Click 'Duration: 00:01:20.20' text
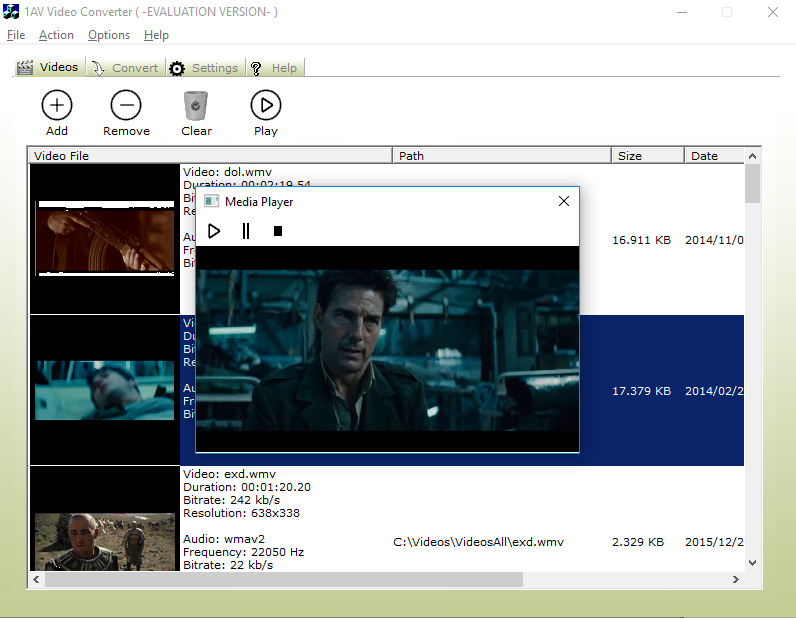The width and height of the screenshot is (796, 618). [247, 487]
